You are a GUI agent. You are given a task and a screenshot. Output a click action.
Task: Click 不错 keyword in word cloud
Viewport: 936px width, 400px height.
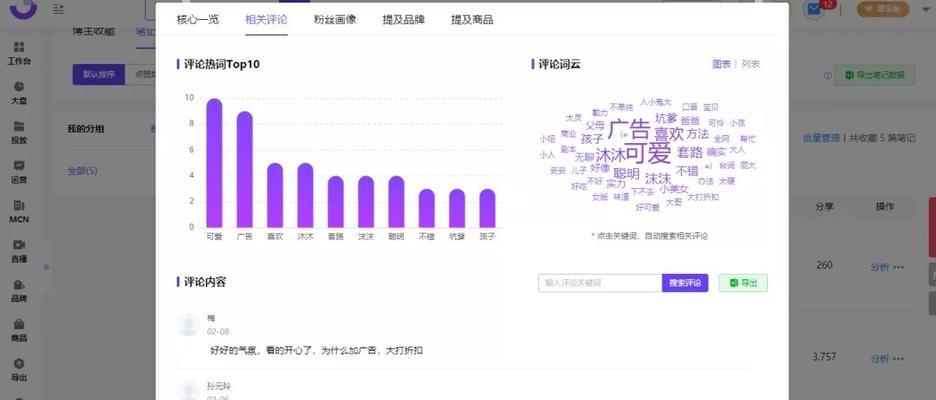tap(687, 171)
